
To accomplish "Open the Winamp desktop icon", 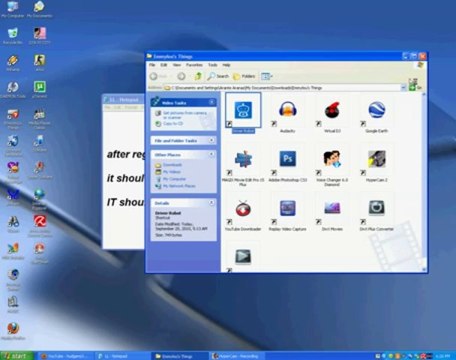I will (13, 63).
